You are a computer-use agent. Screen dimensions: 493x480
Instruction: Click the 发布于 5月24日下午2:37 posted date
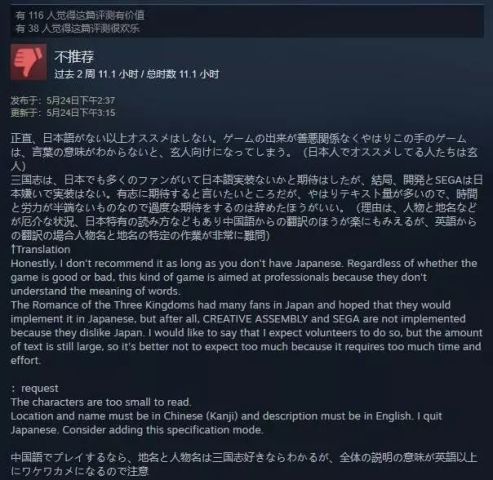point(63,100)
